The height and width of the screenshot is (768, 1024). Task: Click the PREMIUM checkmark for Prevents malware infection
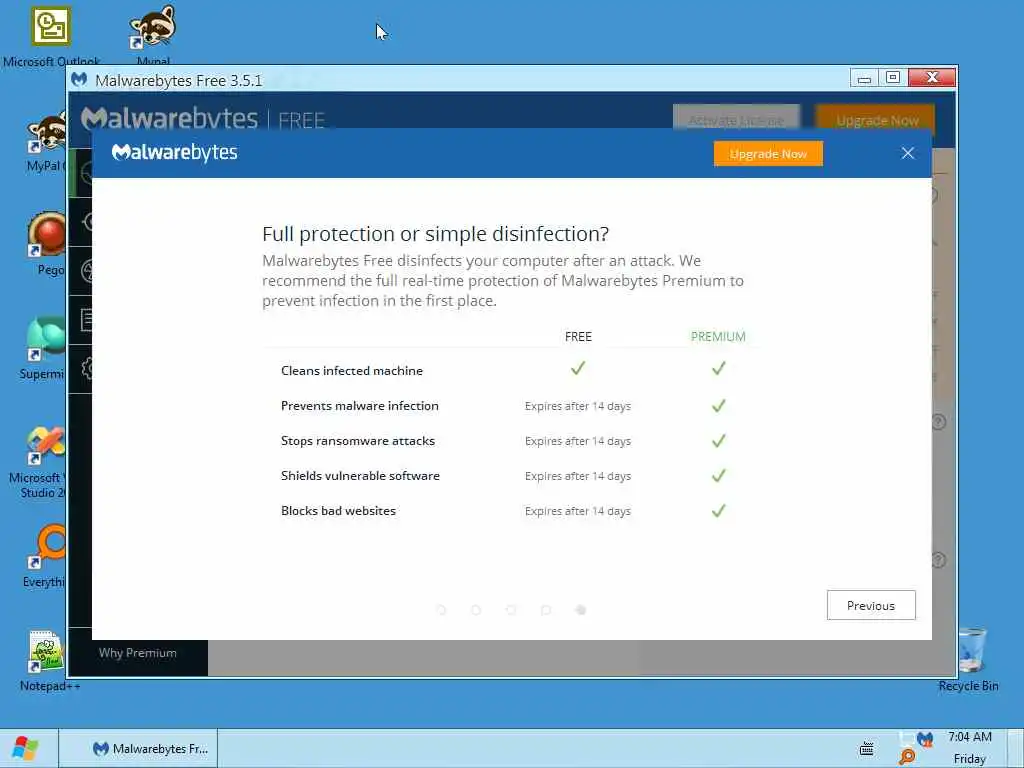click(x=718, y=406)
